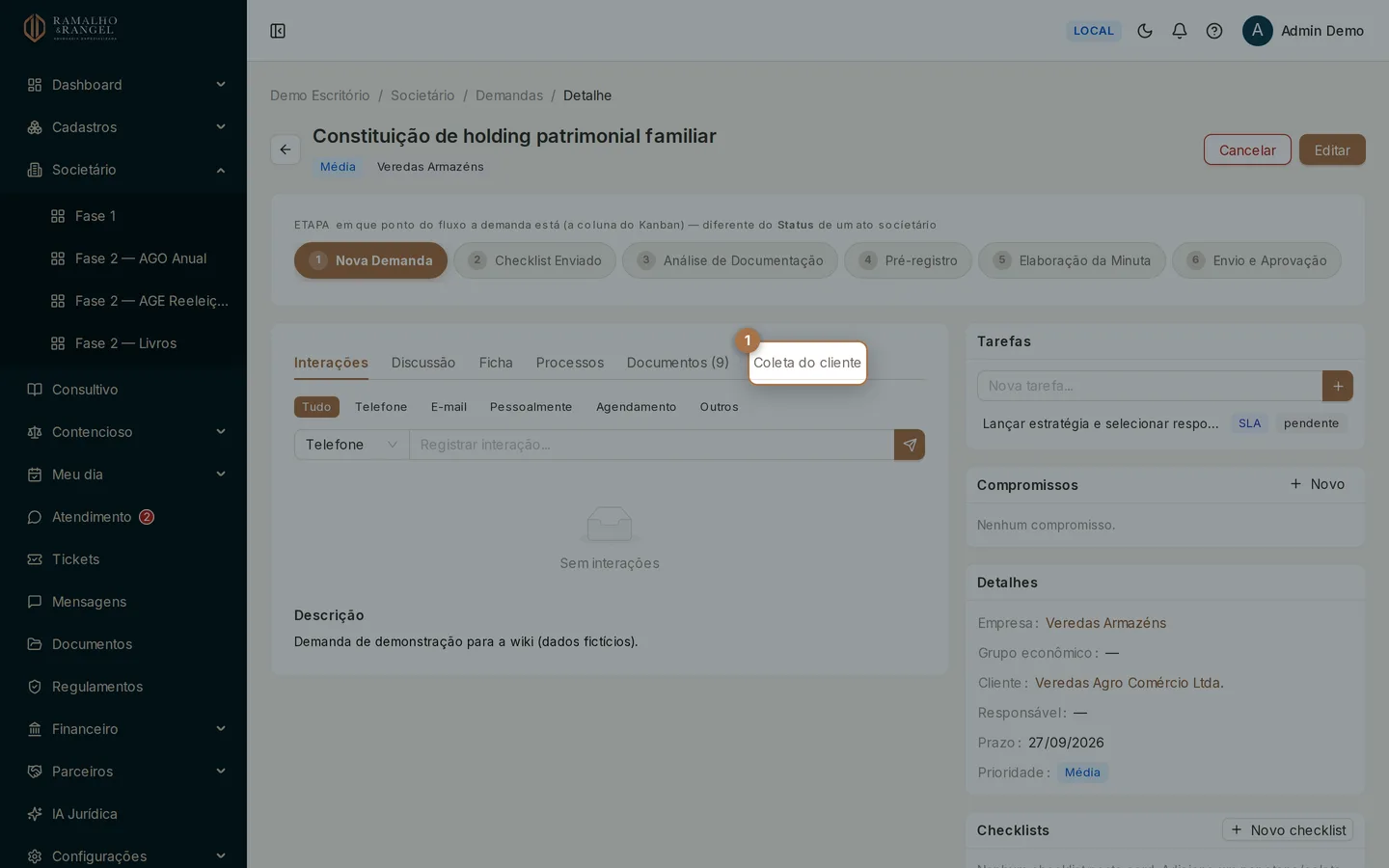1389x868 pixels.
Task: Select Fase 2 — AGO Anual
Action: click(123, 258)
